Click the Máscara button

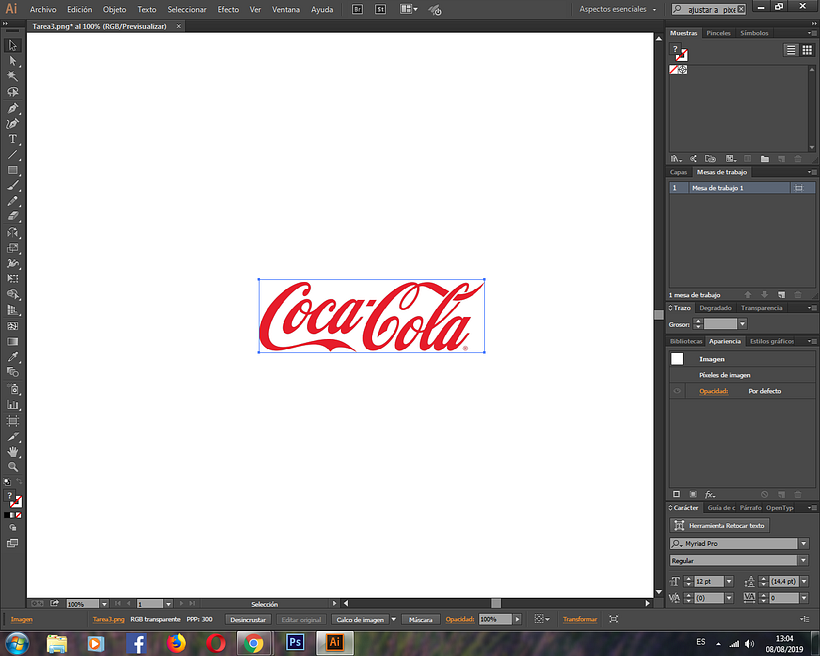click(421, 620)
